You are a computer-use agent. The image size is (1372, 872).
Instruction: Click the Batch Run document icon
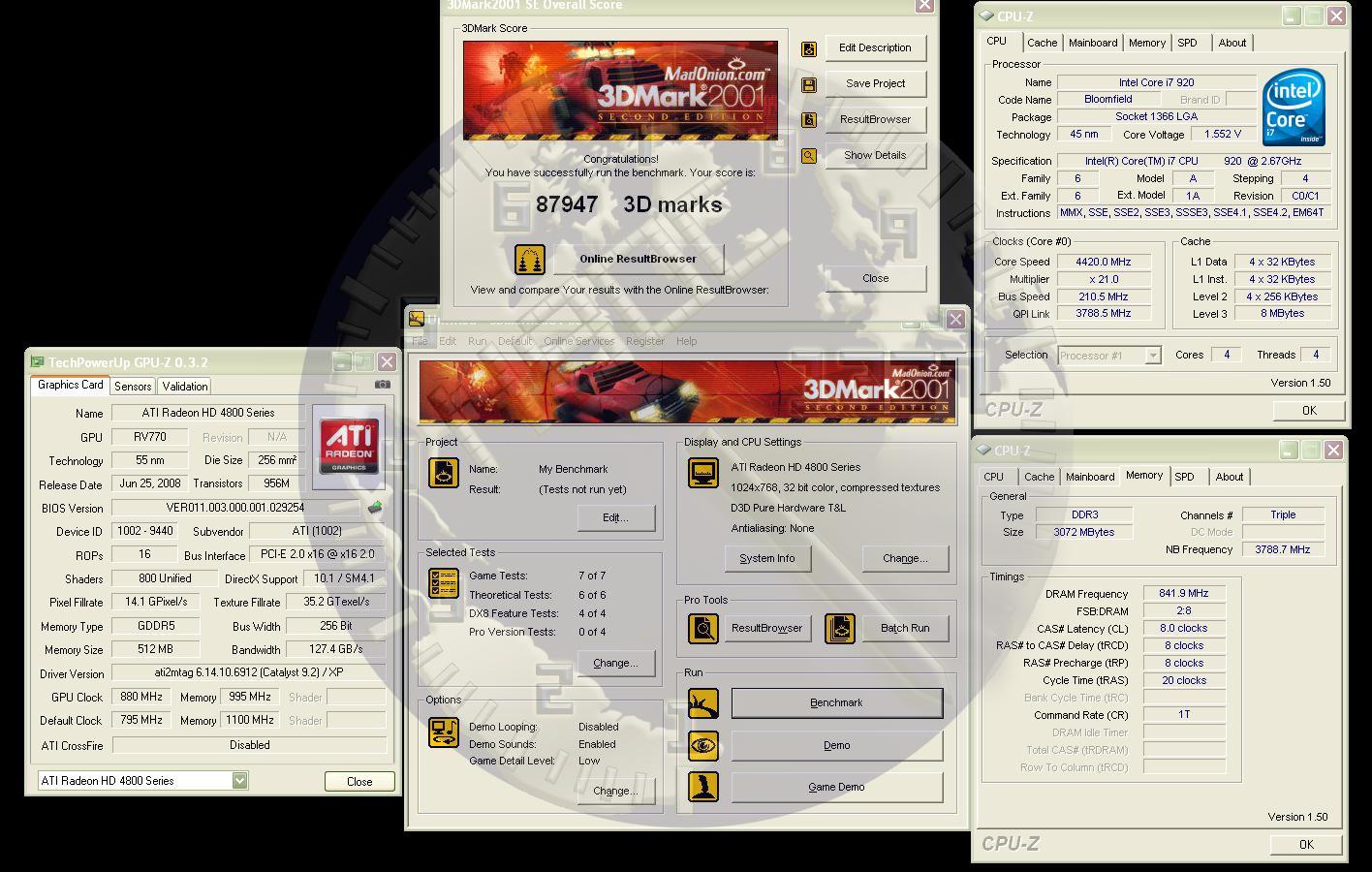[x=840, y=628]
